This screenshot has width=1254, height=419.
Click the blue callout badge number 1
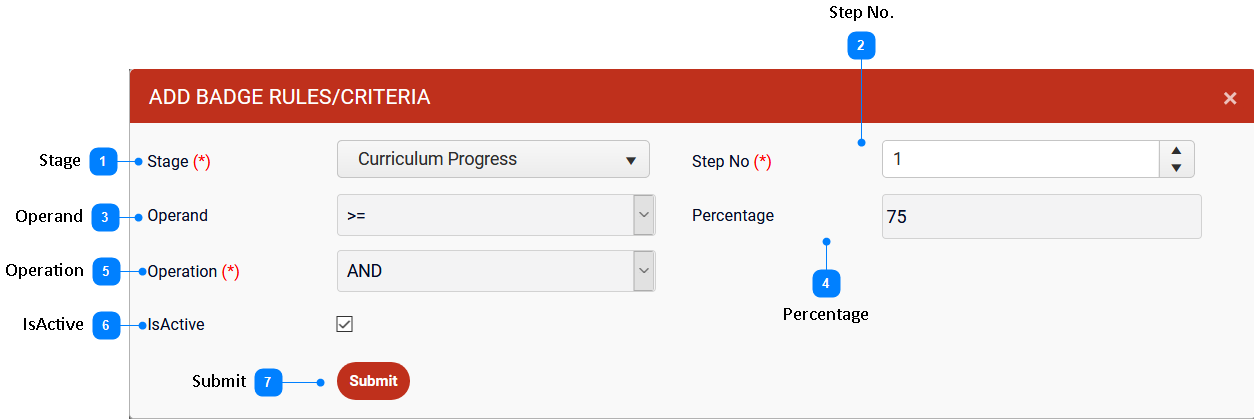pyautogui.click(x=104, y=161)
